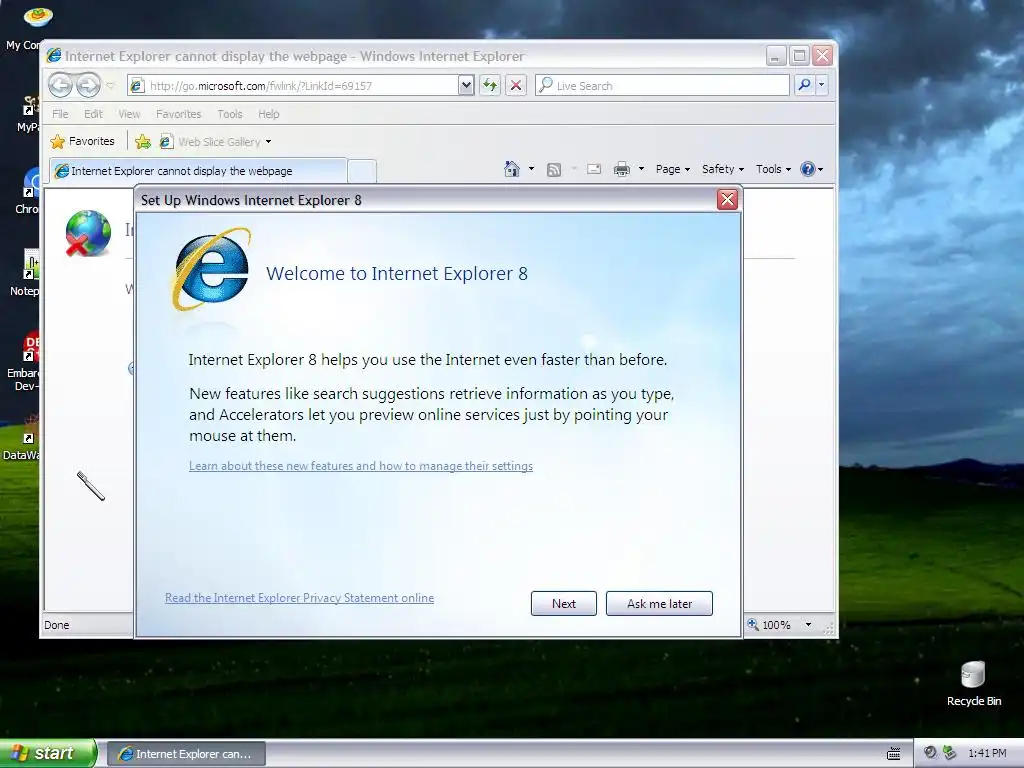Maximize the Internet Explorer window
The height and width of the screenshot is (768, 1024).
799,56
